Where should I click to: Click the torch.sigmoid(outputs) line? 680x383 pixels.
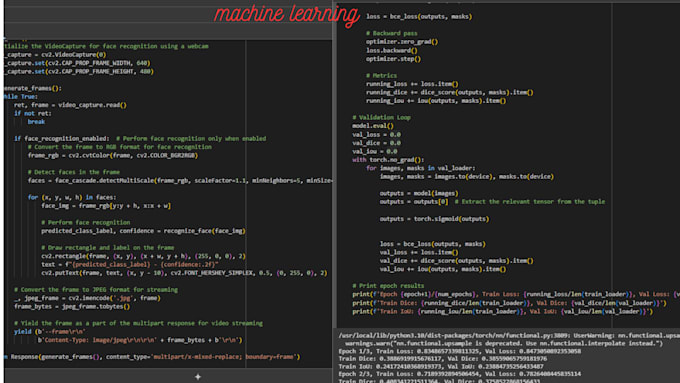click(x=435, y=219)
